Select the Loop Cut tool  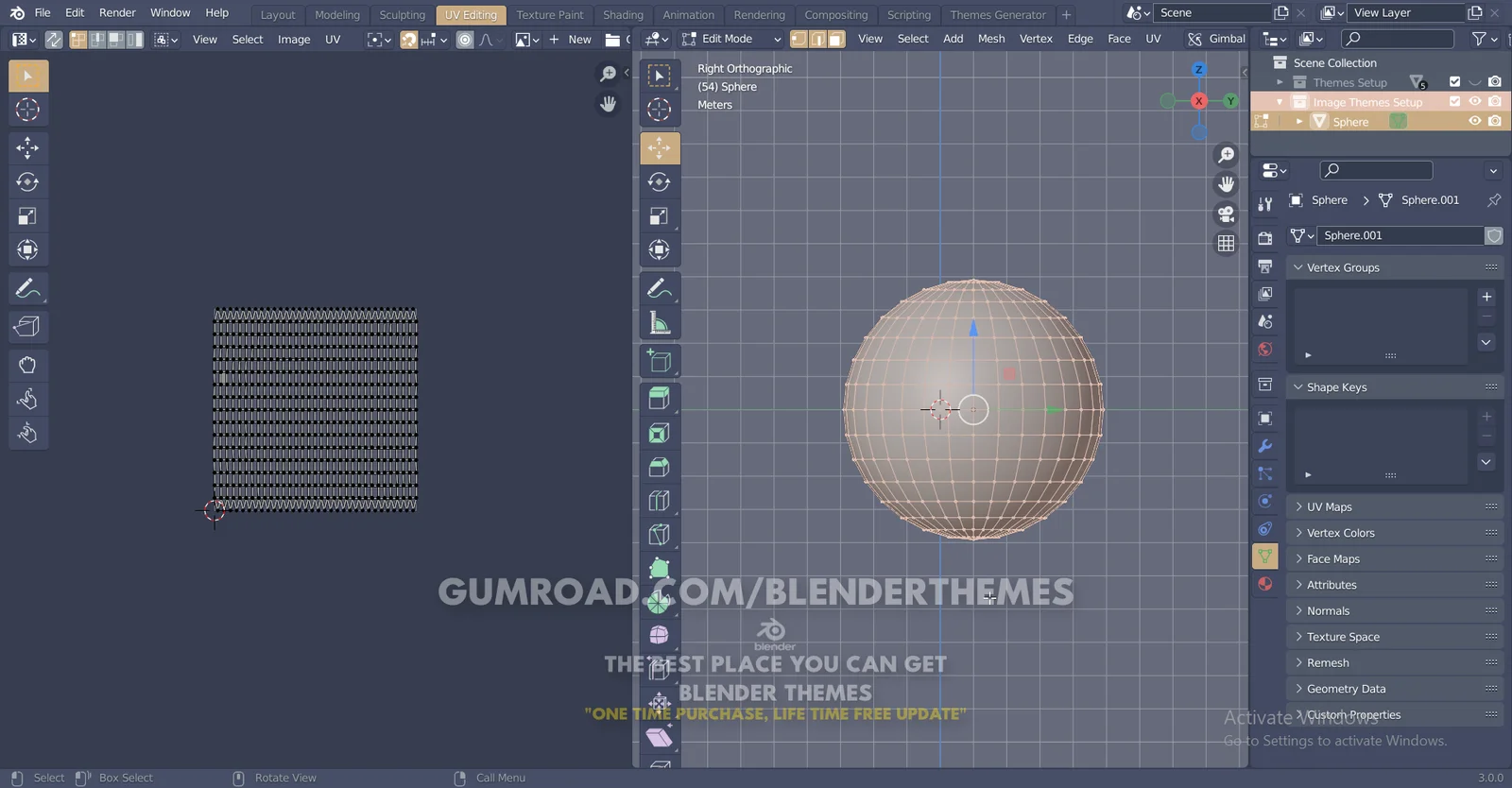660,501
